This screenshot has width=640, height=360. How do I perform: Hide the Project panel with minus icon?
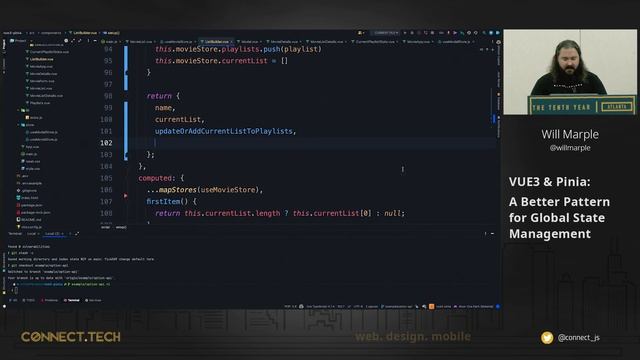(95, 41)
